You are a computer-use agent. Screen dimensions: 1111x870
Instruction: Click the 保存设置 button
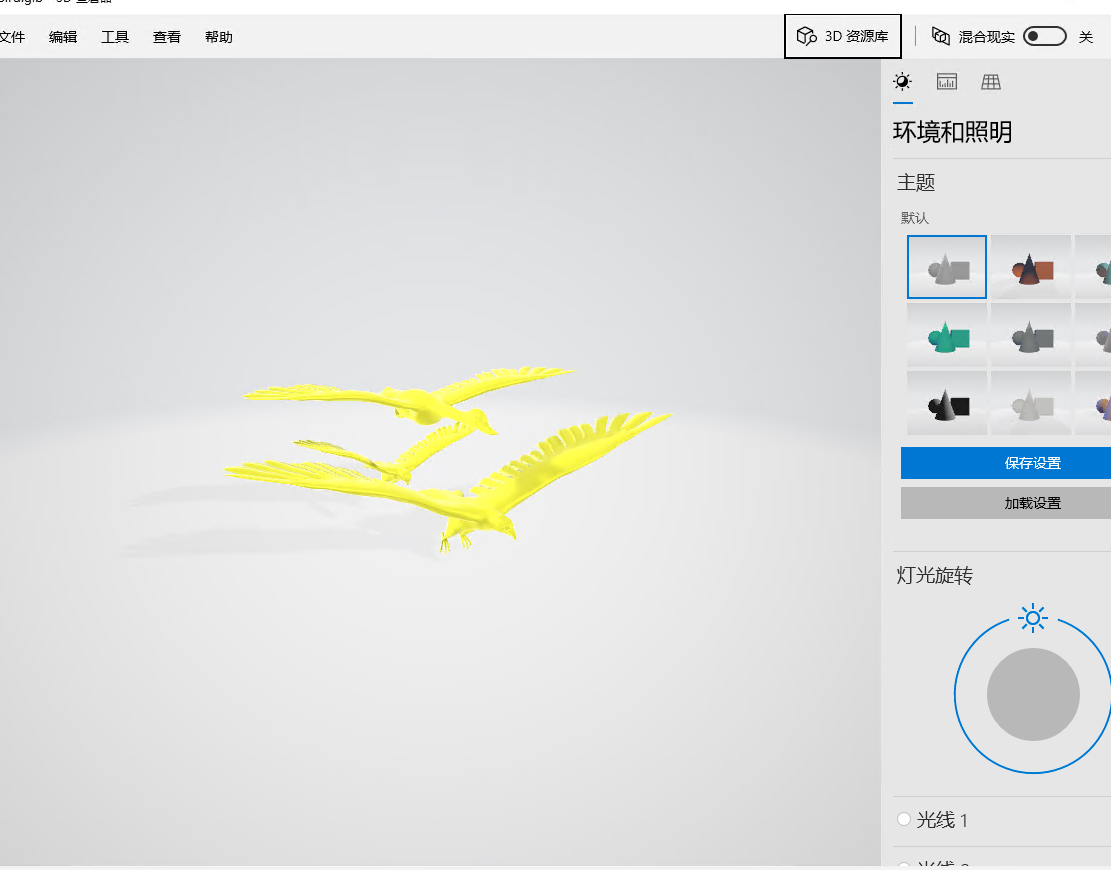[1005, 463]
